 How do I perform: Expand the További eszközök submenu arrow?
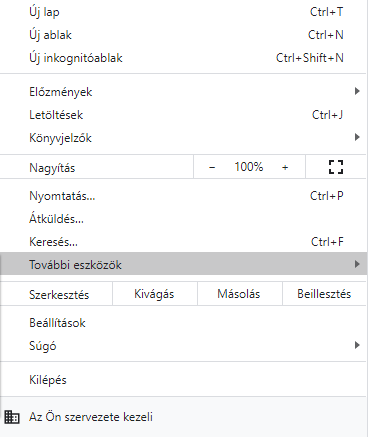pos(357,264)
